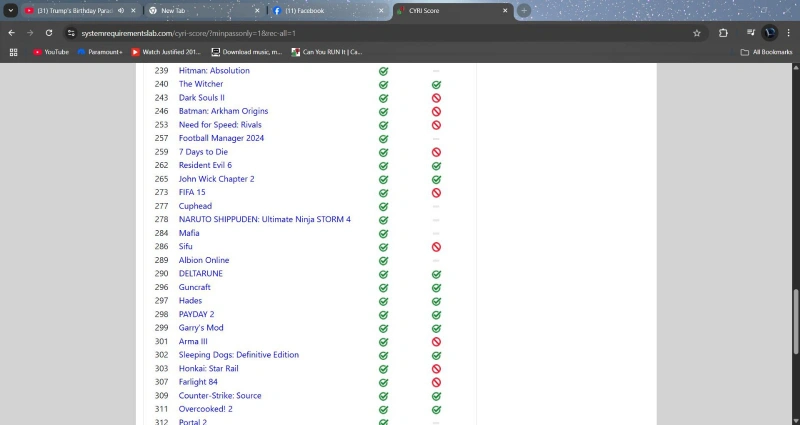Viewport: 800px width, 425px height.
Task: Select the CYRI Score tab
Action: click(x=453, y=11)
